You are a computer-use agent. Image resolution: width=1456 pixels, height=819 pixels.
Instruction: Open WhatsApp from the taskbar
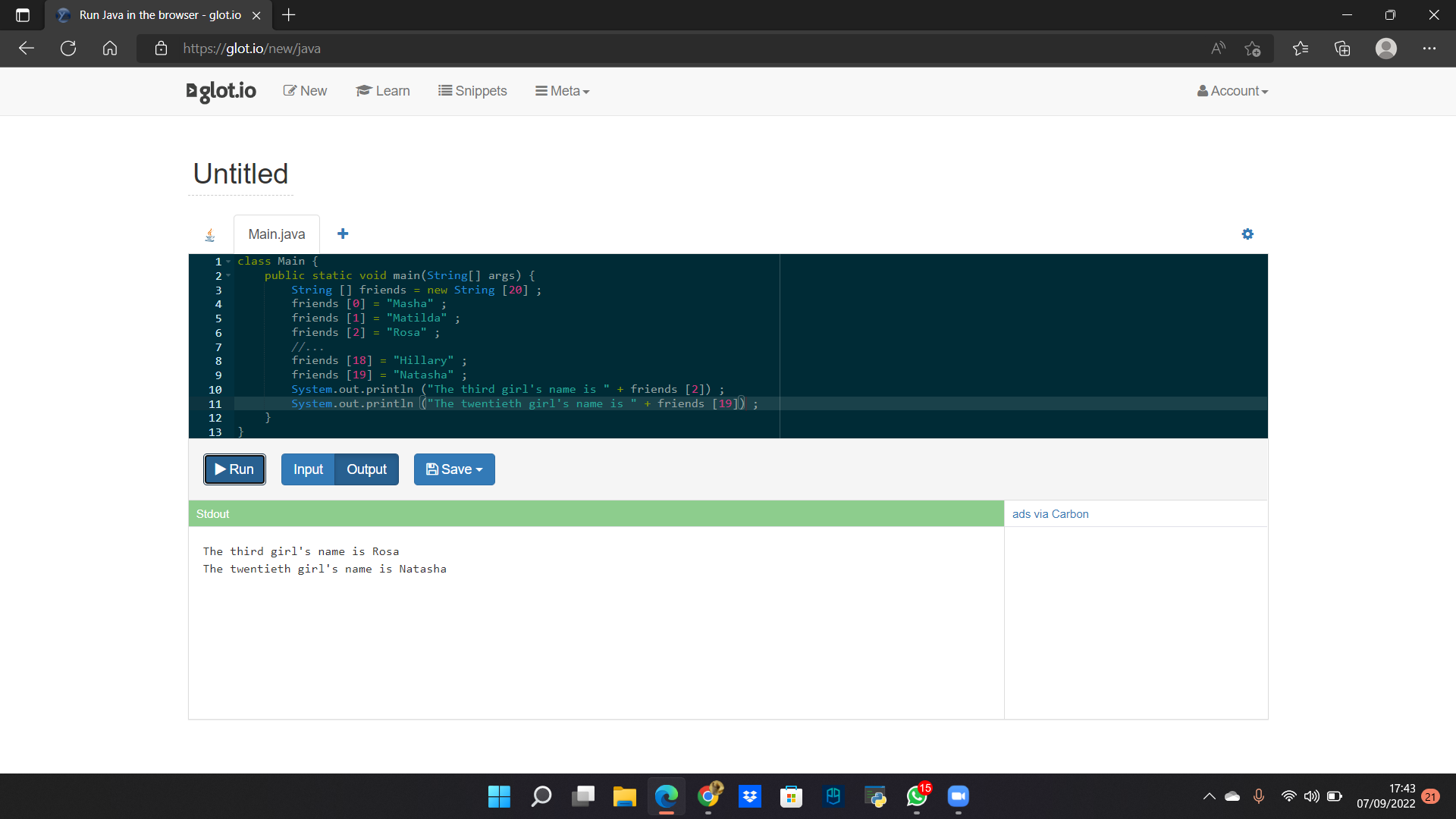click(x=916, y=797)
